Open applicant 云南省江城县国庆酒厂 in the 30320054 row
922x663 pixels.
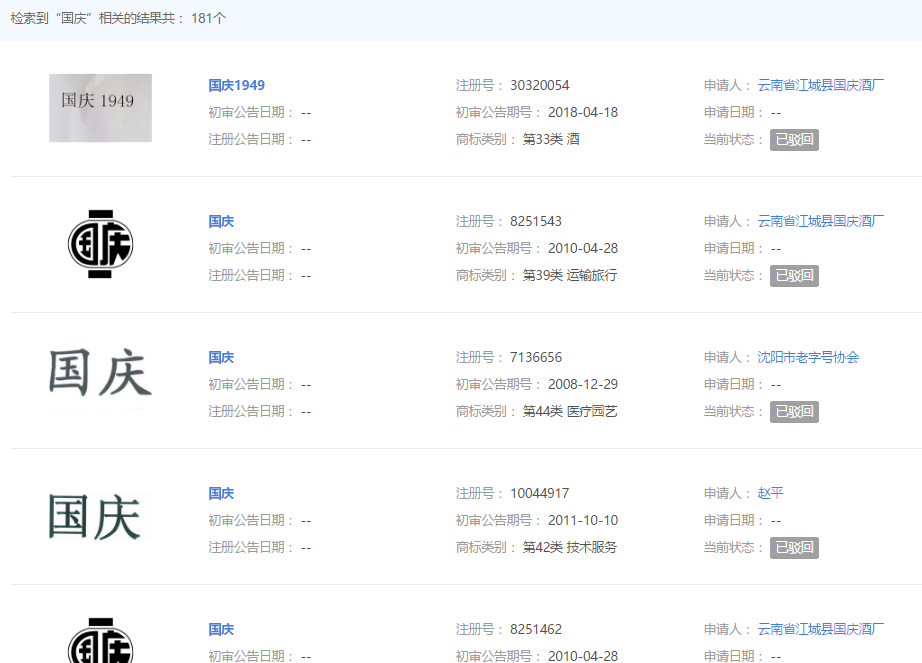(820, 85)
